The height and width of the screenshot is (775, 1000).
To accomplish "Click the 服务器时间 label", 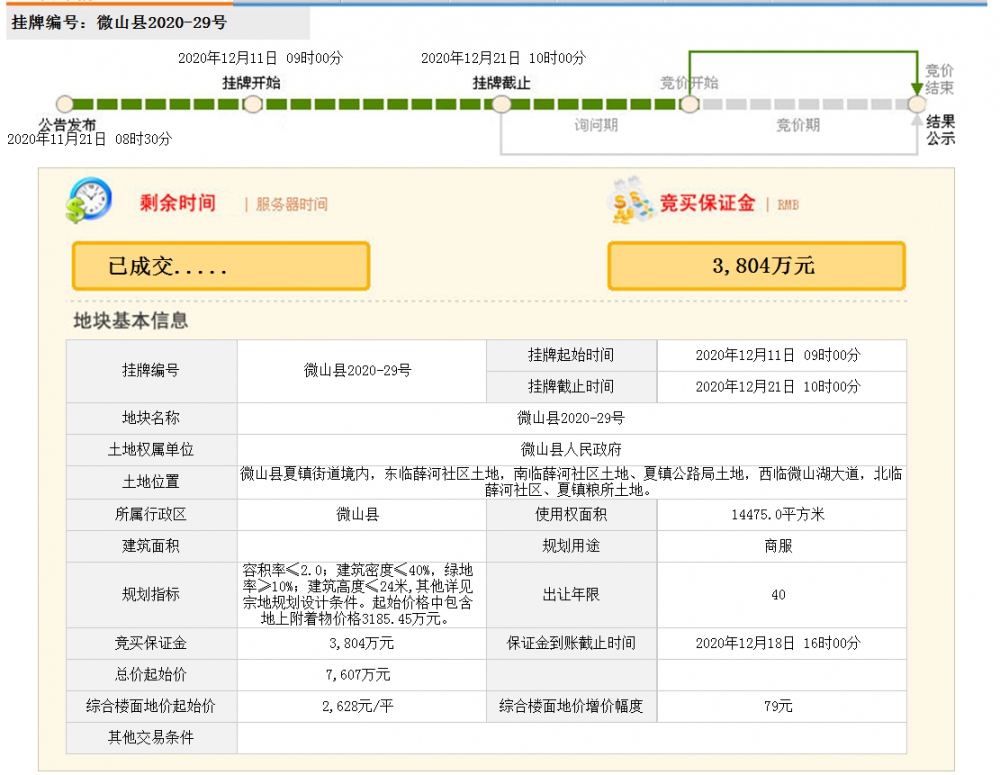I will [292, 204].
